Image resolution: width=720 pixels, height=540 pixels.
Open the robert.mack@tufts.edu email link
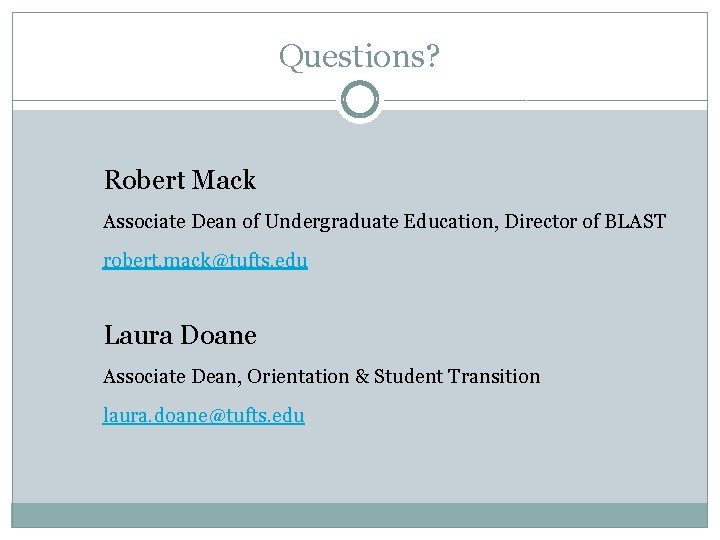[x=205, y=260]
